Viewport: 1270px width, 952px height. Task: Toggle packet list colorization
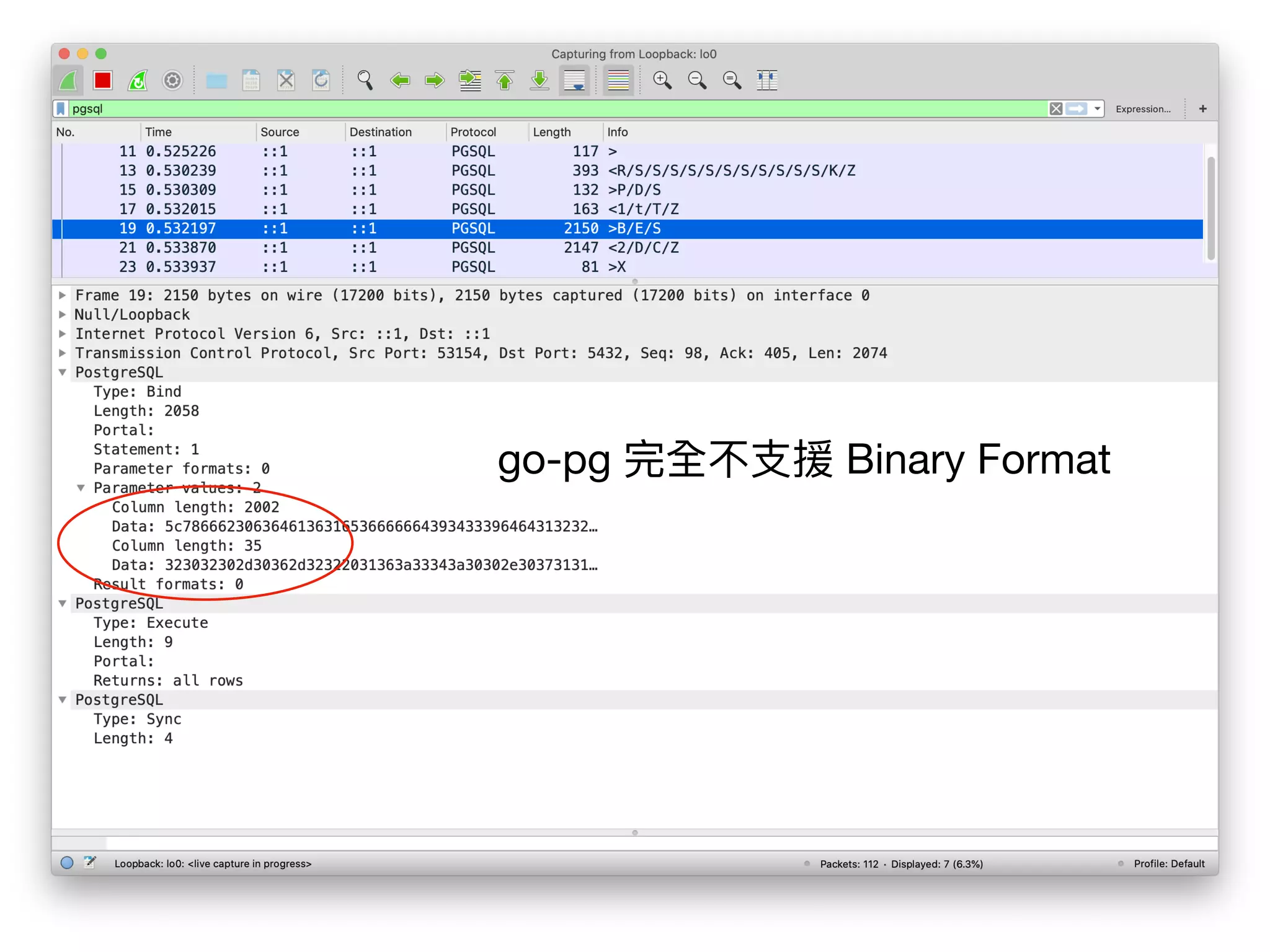pyautogui.click(x=618, y=81)
